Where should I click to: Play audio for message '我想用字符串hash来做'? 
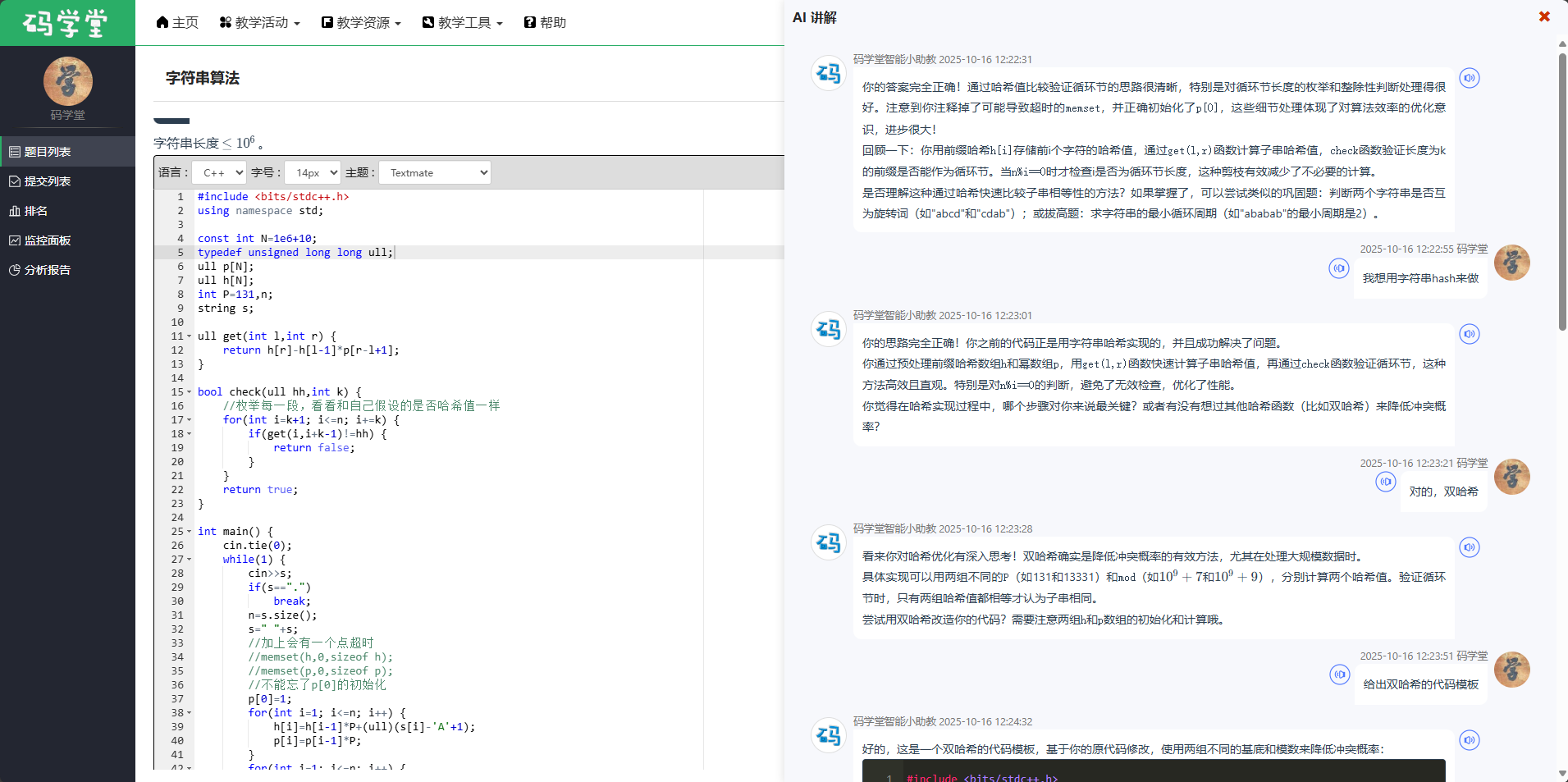tap(1338, 268)
